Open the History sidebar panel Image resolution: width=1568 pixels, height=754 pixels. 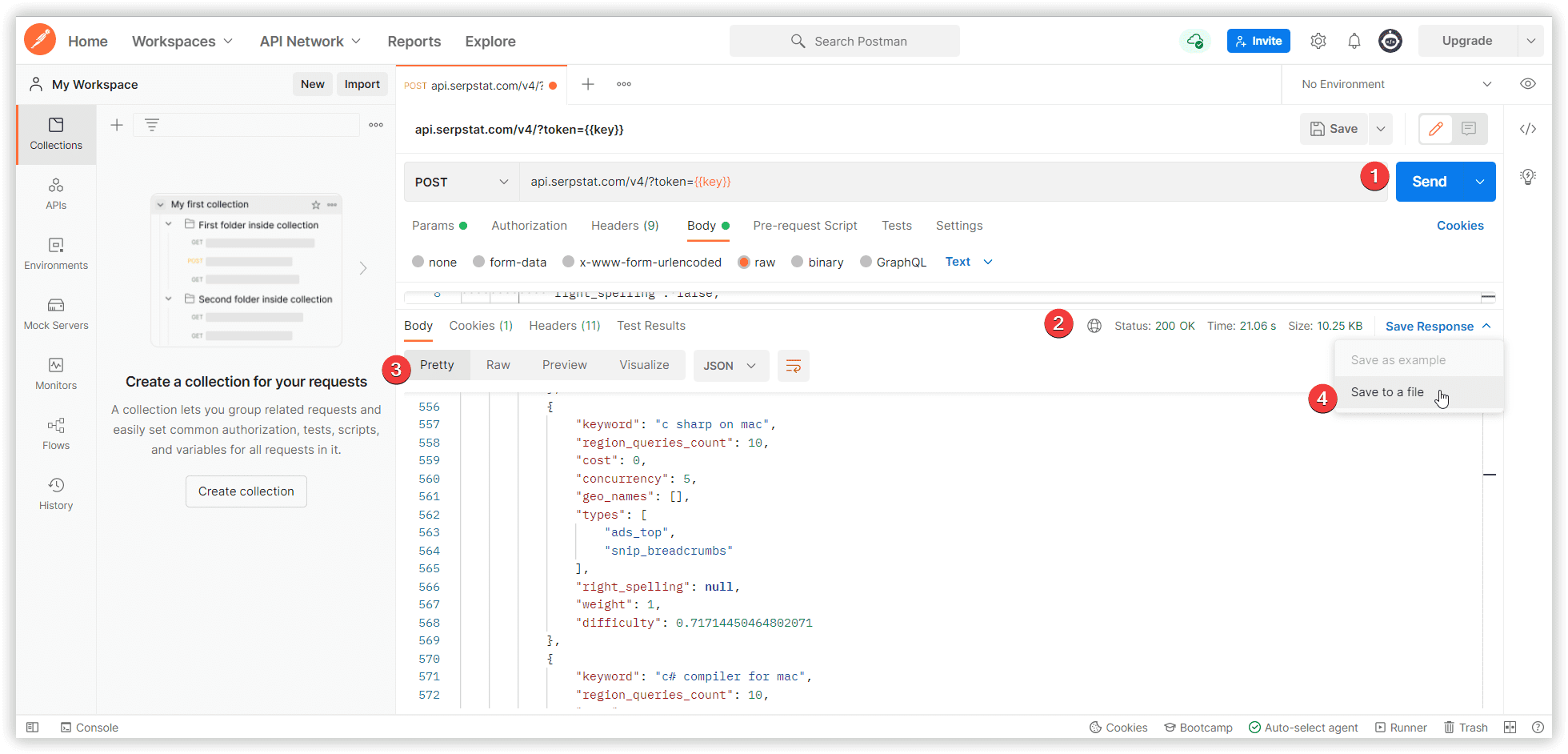56,494
